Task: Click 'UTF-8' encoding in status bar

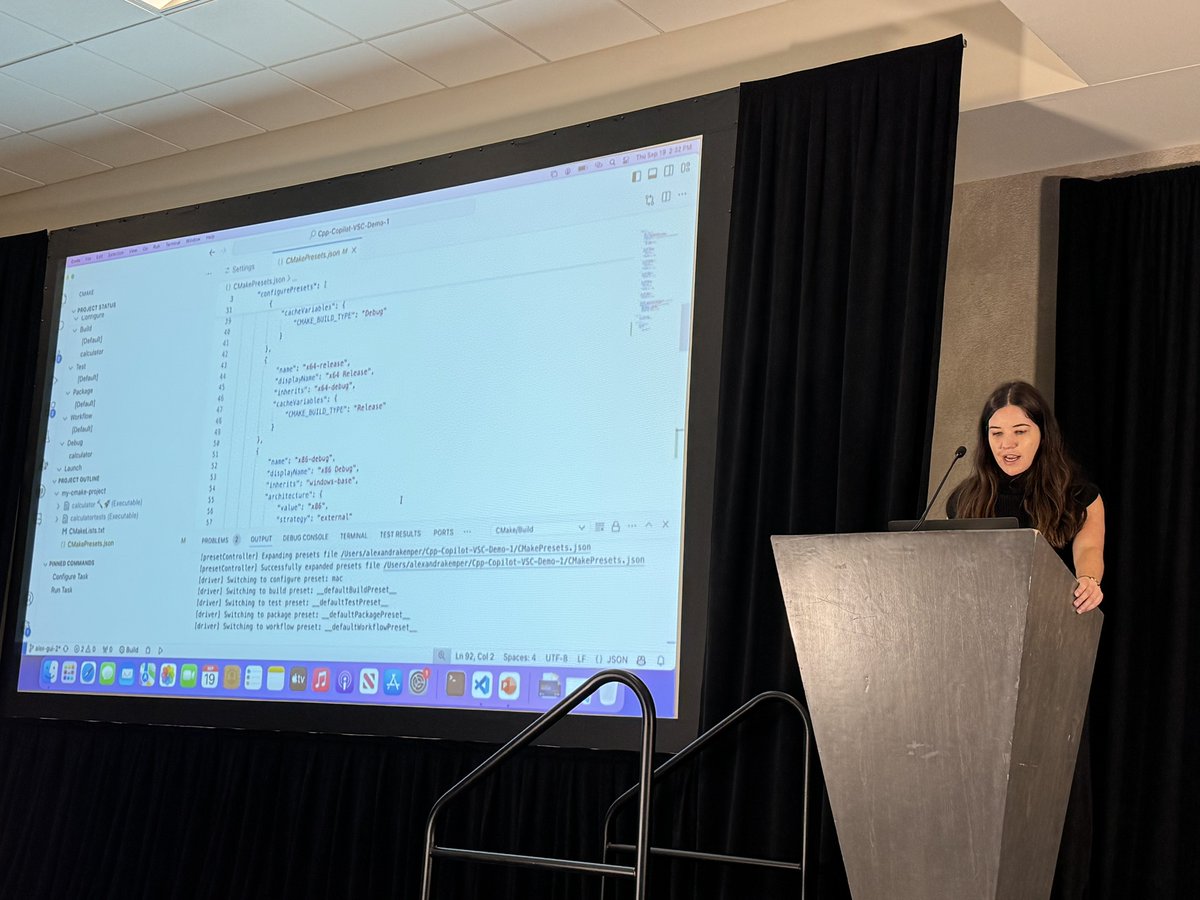Action: [x=556, y=657]
